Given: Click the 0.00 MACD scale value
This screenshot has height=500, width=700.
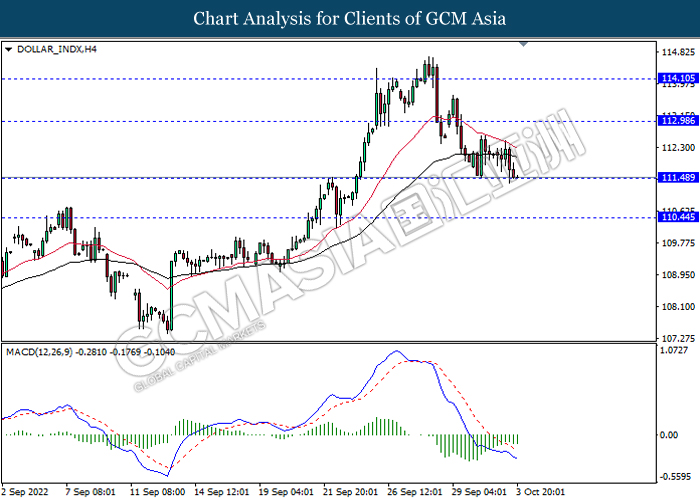Looking at the screenshot, I should [x=669, y=435].
